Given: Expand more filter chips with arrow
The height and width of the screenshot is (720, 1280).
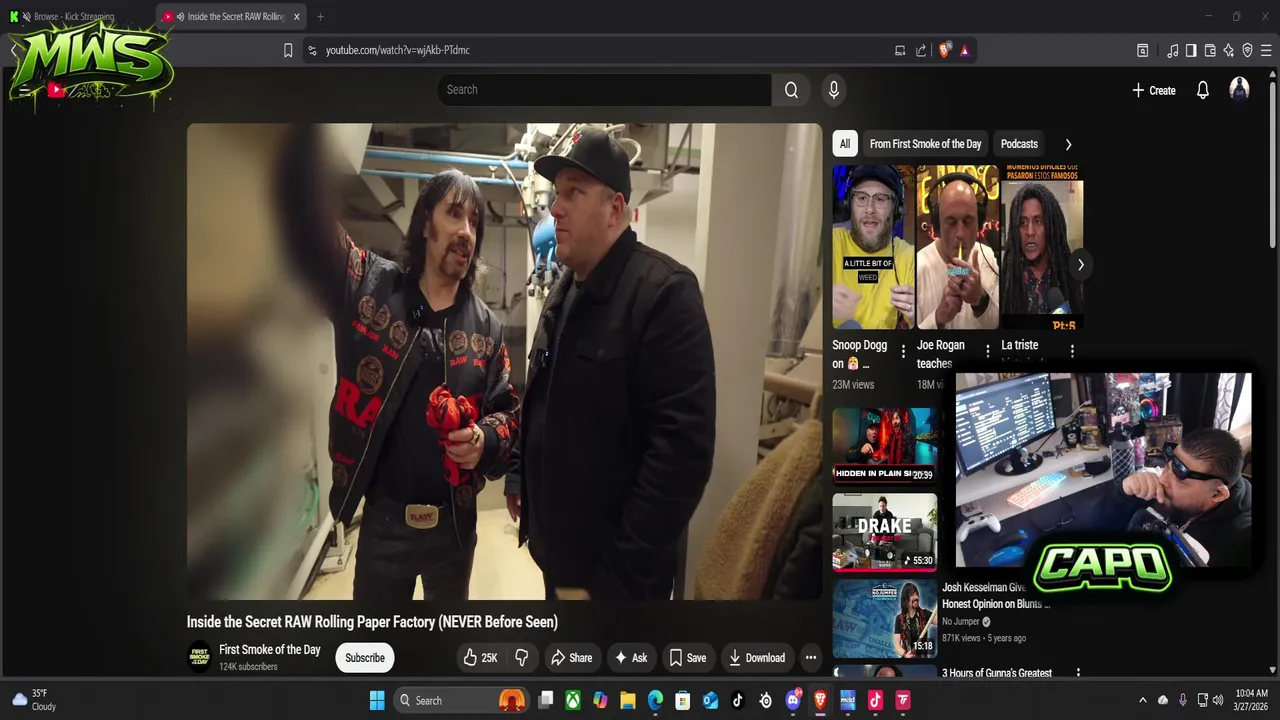Looking at the screenshot, I should [x=1068, y=144].
